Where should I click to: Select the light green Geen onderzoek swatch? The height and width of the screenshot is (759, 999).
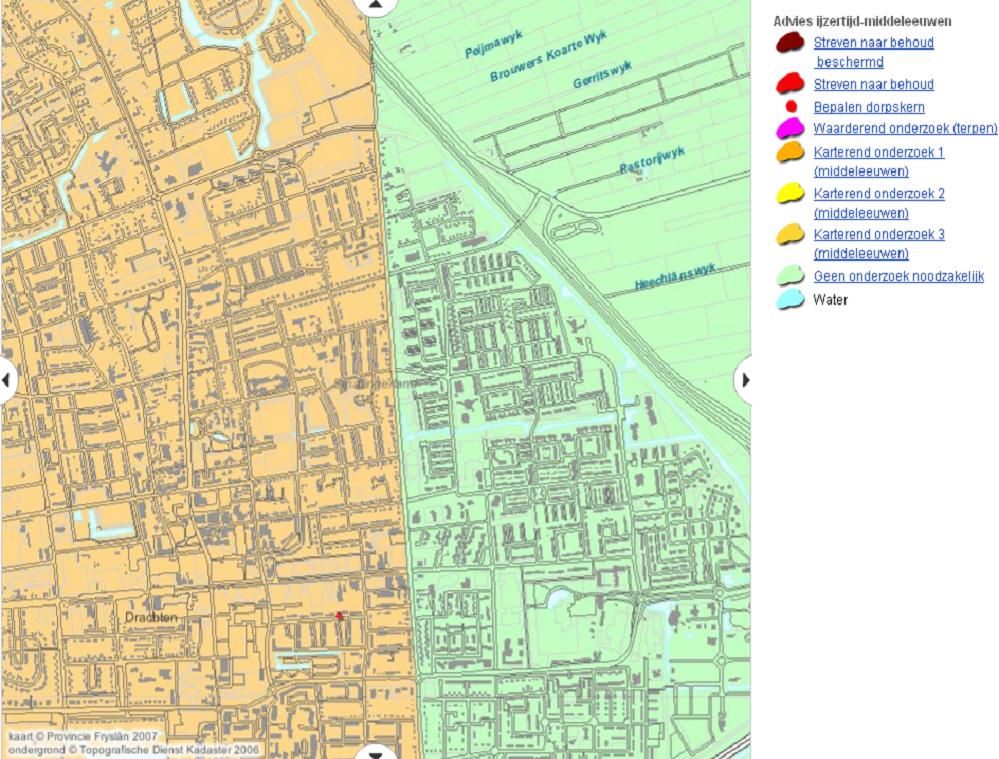(x=791, y=277)
